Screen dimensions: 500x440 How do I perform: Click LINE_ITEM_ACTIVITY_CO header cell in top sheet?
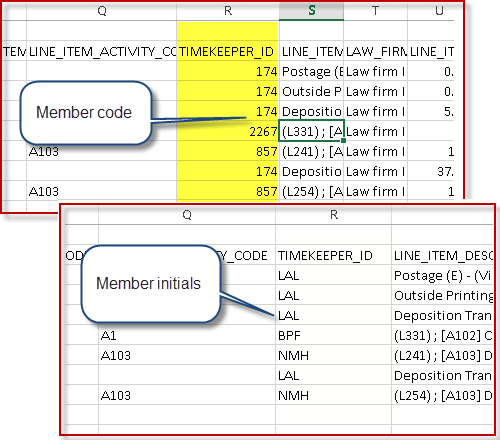101,52
